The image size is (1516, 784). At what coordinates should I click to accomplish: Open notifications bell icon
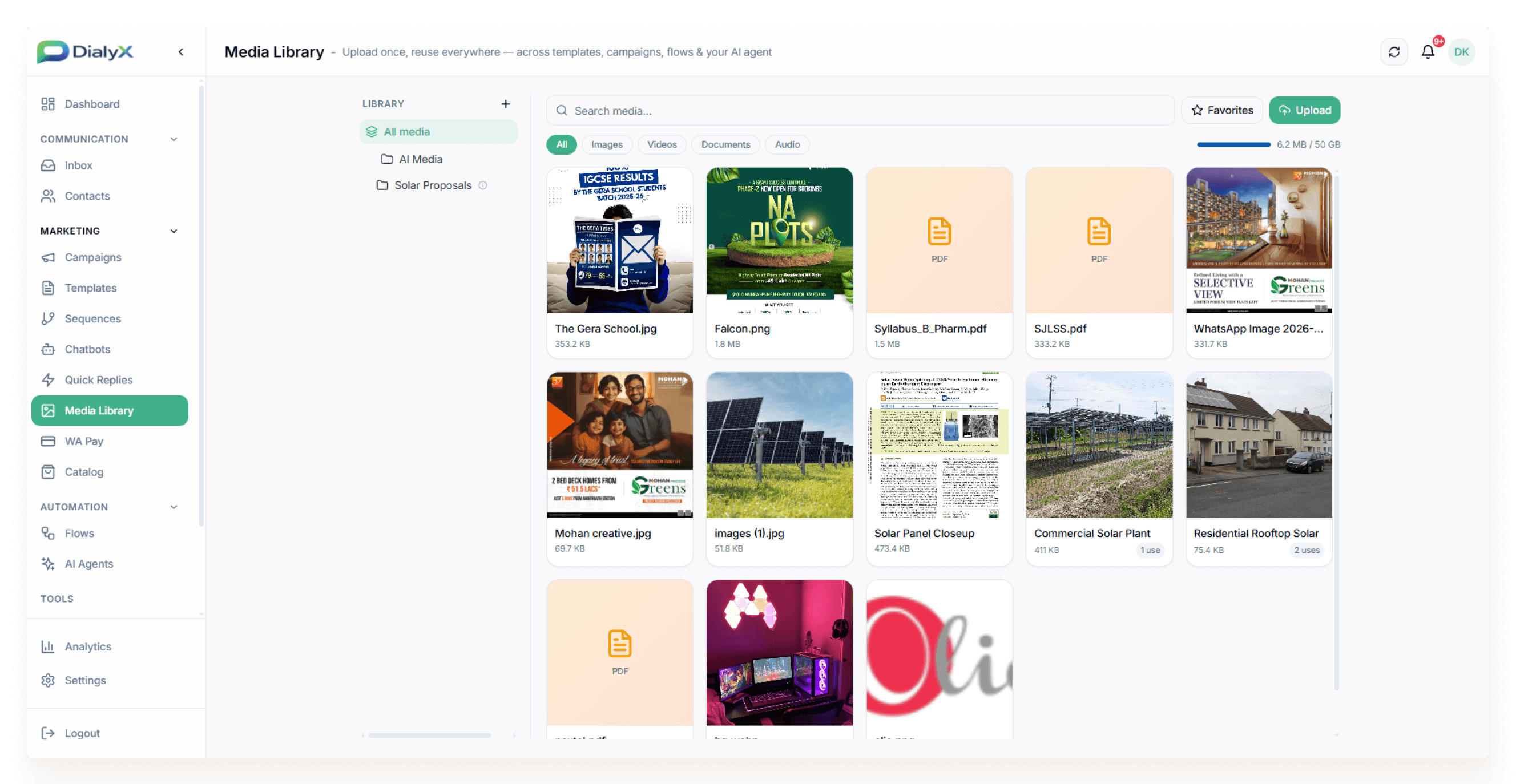pos(1428,52)
